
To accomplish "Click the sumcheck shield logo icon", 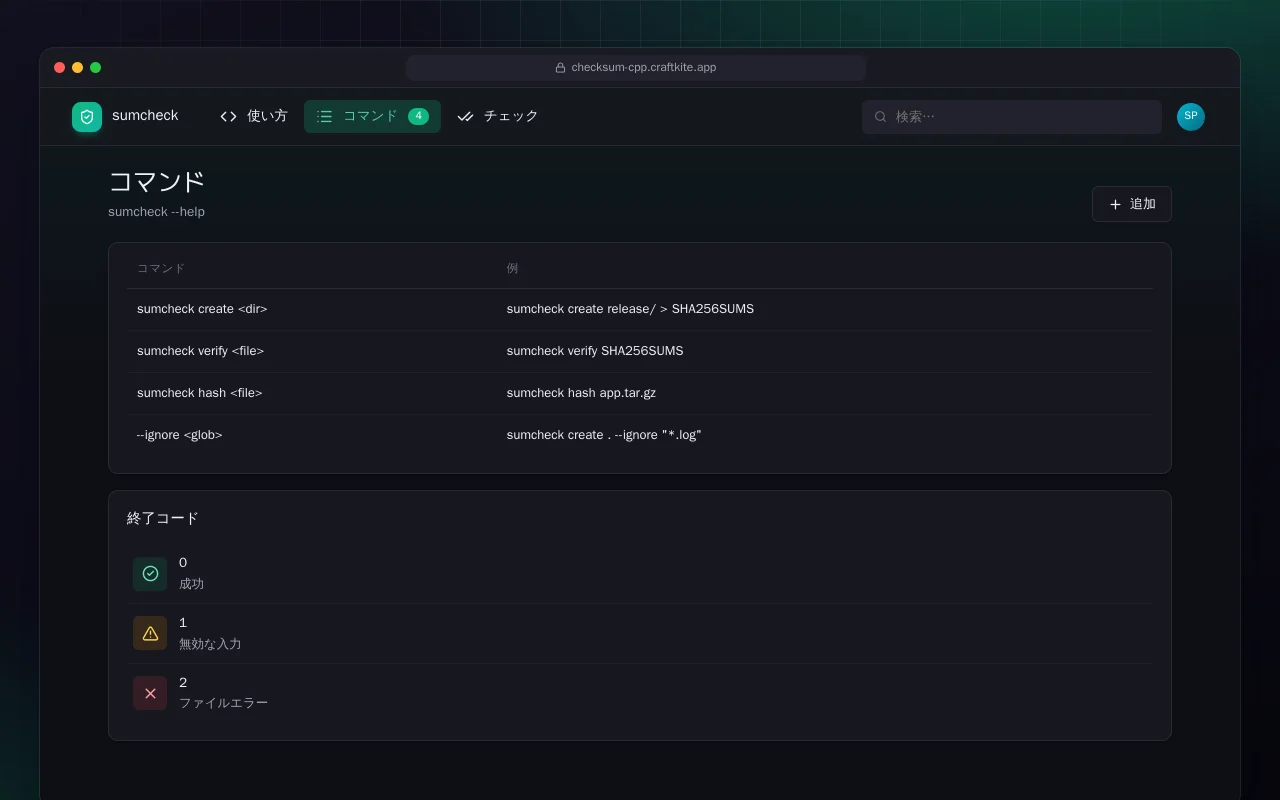I will 87,117.
